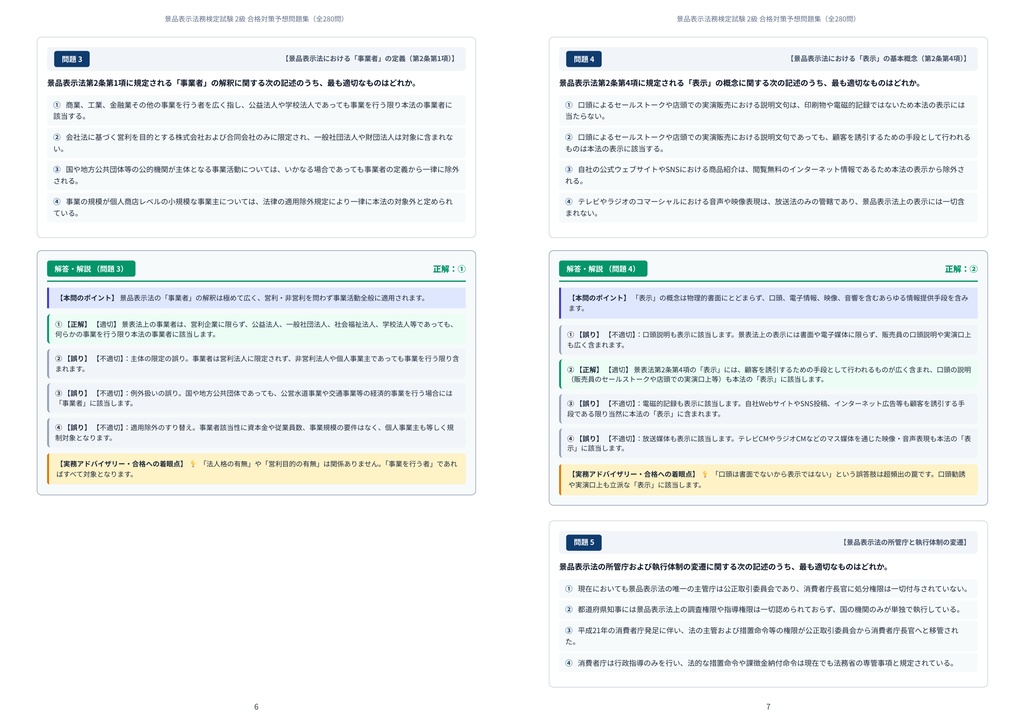
Task: Click advisory note 「法人格の有無」や「営利目的の有無」
Action: point(256,469)
